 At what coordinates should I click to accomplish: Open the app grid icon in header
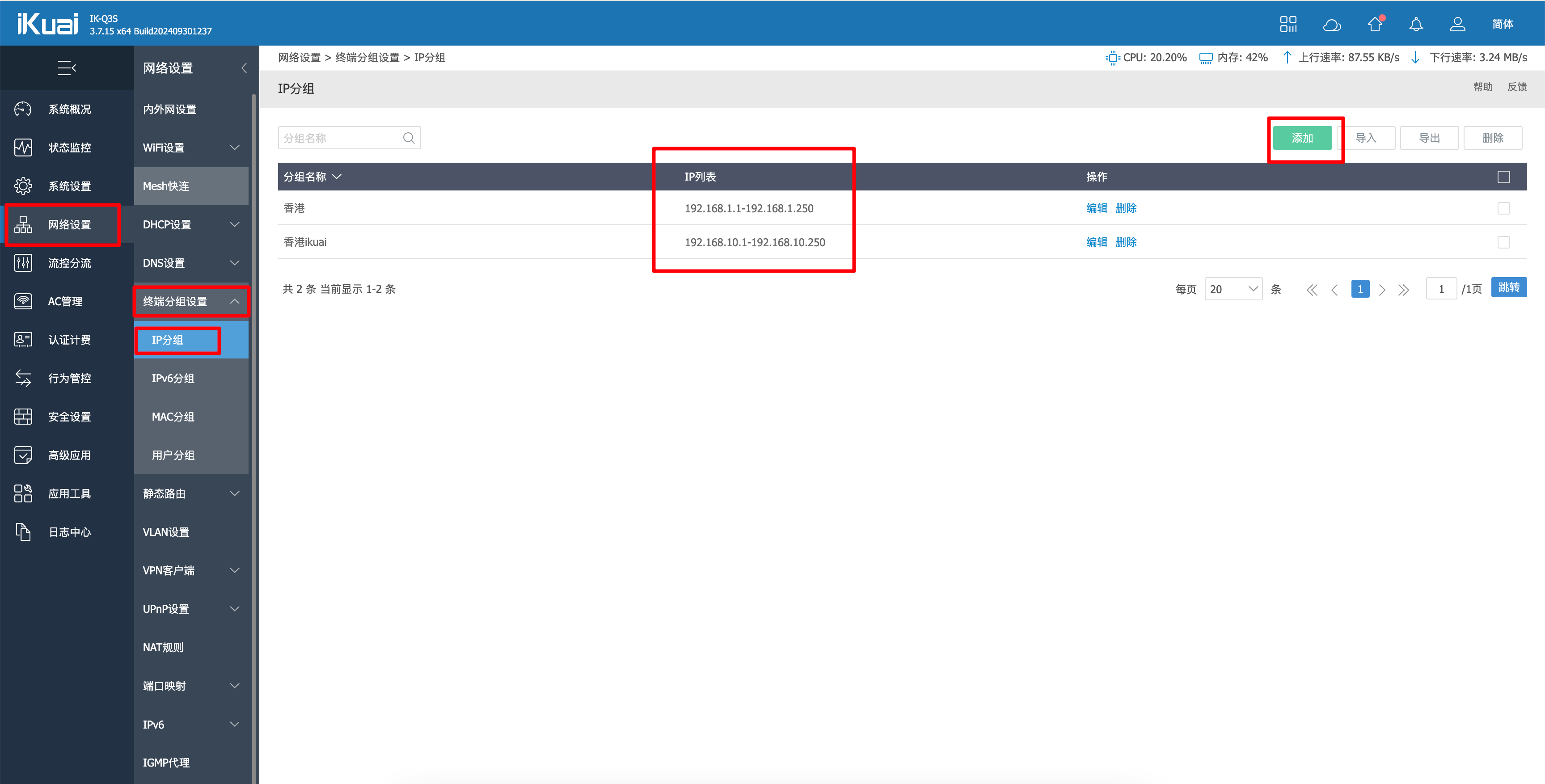point(1287,24)
